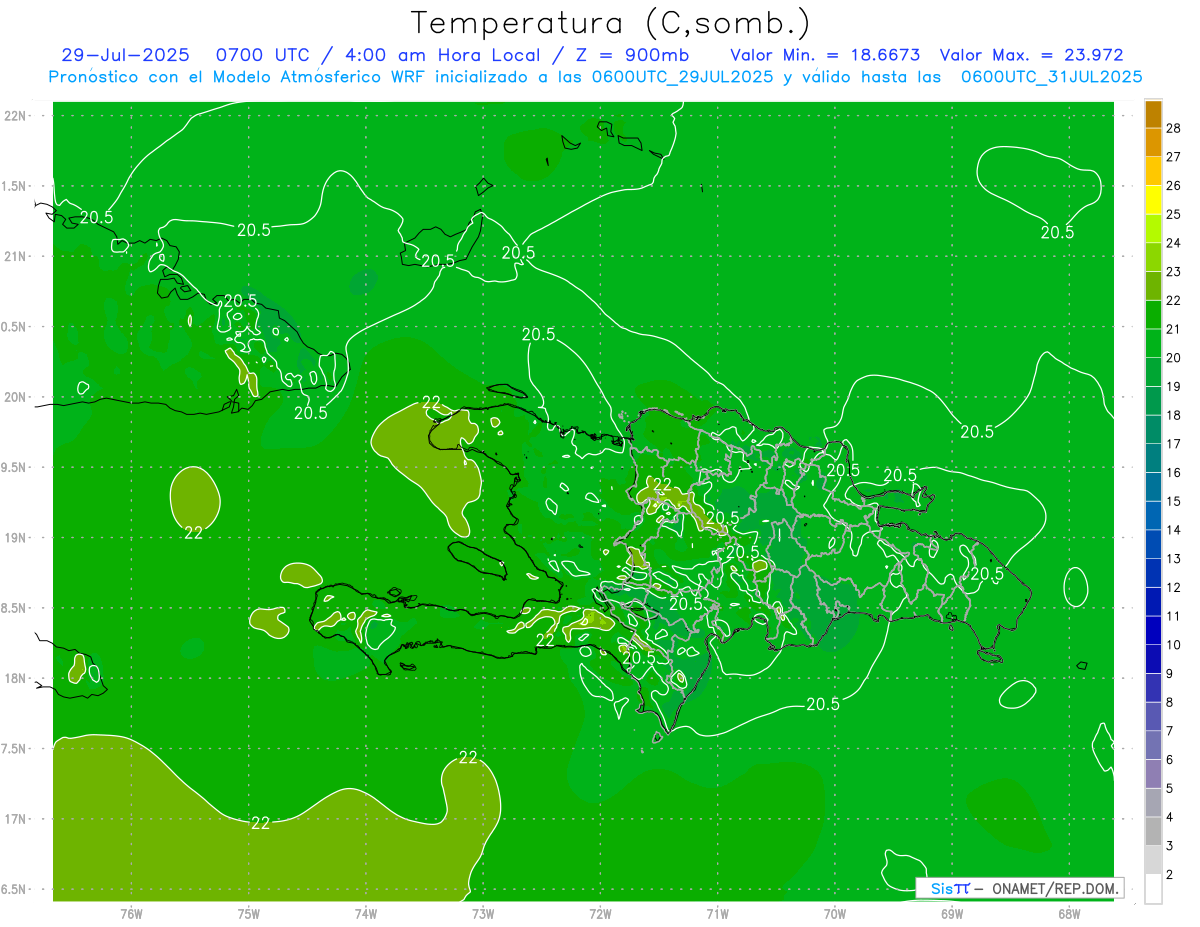Click the '17N' latitude axis label

[x=15, y=819]
